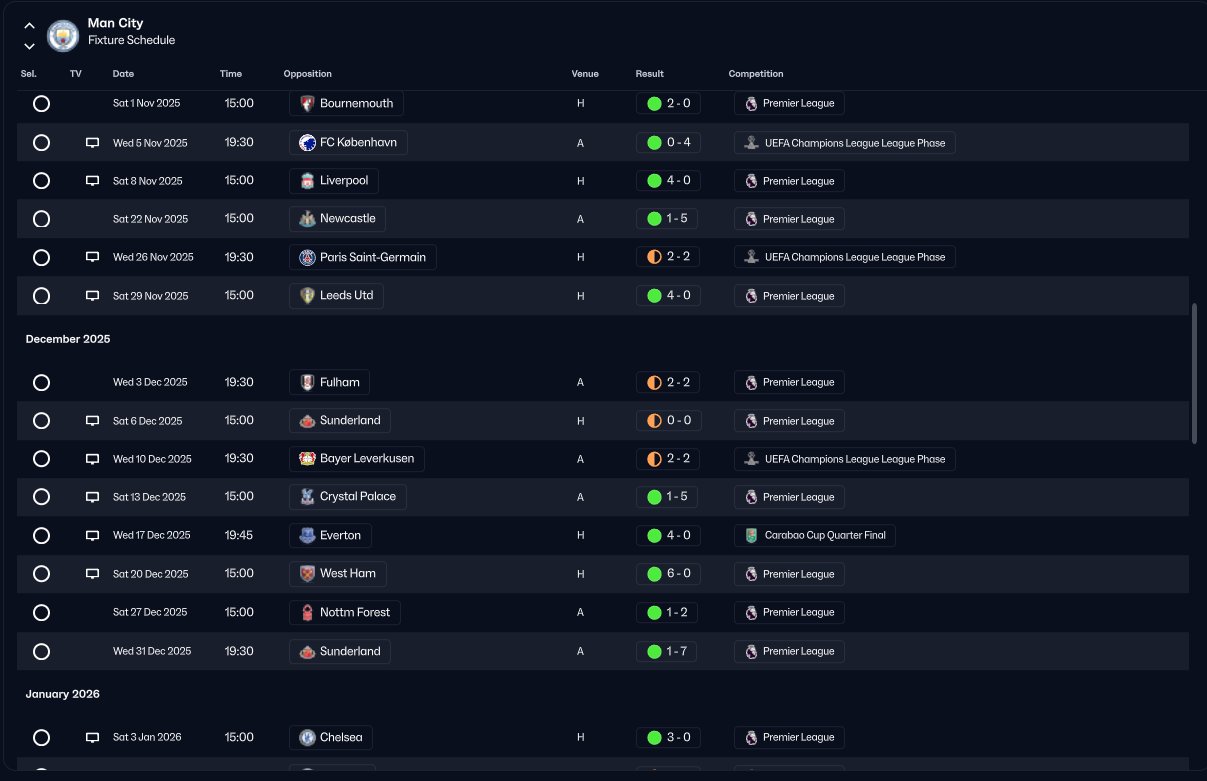
Task: Click the Paris Saint-Germain club badge
Action: click(307, 257)
